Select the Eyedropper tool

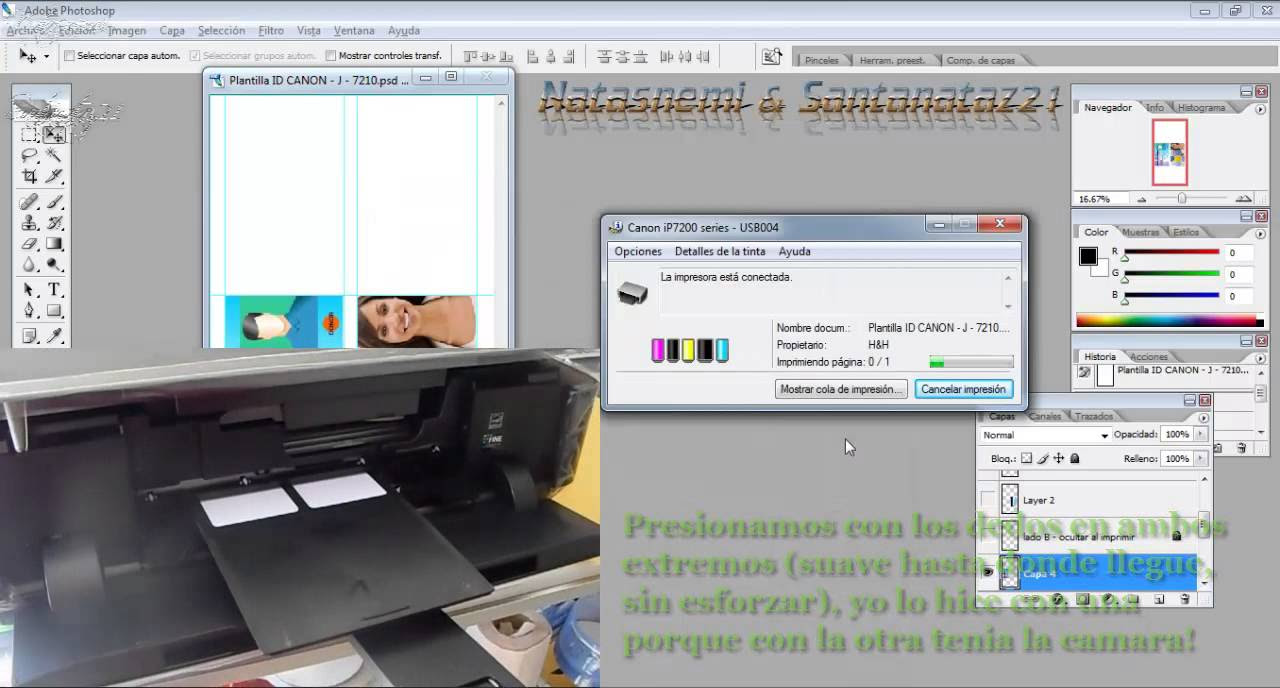point(54,336)
